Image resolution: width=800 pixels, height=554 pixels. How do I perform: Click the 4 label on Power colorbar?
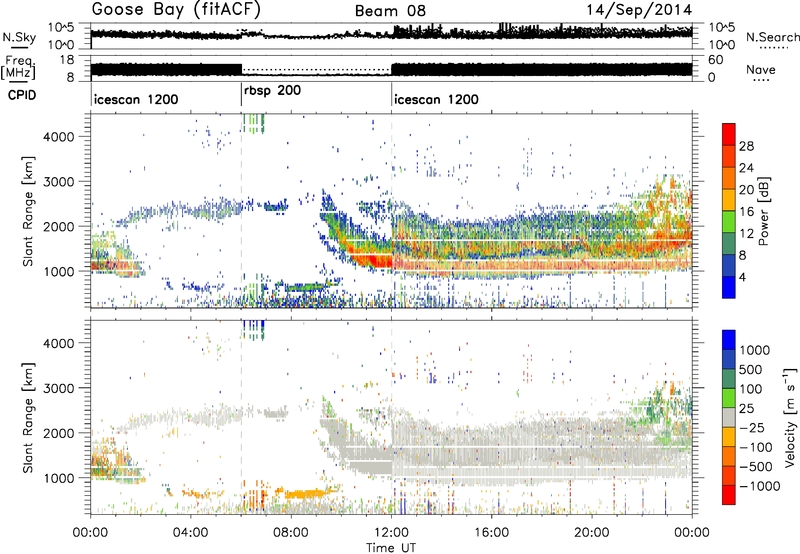pos(743,278)
